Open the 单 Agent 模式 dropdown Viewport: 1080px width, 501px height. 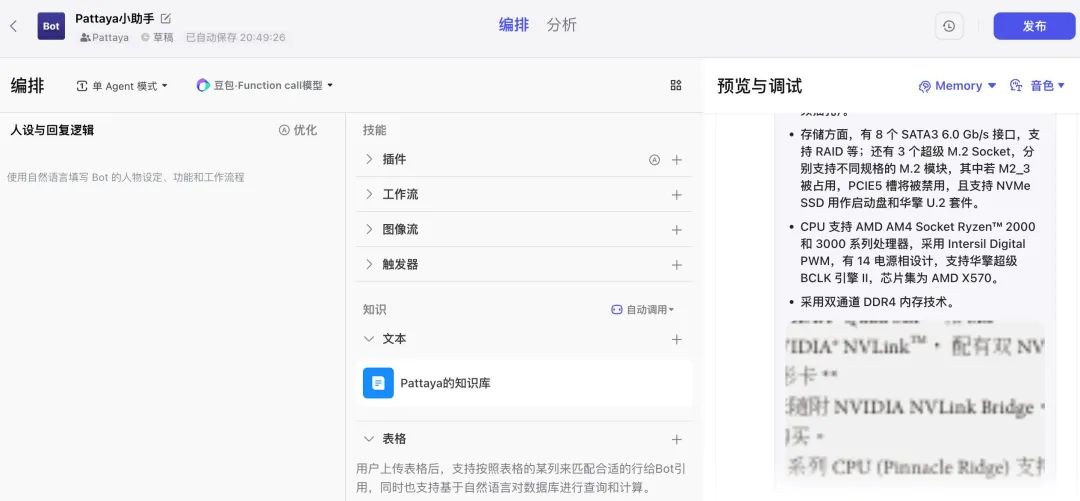122,86
